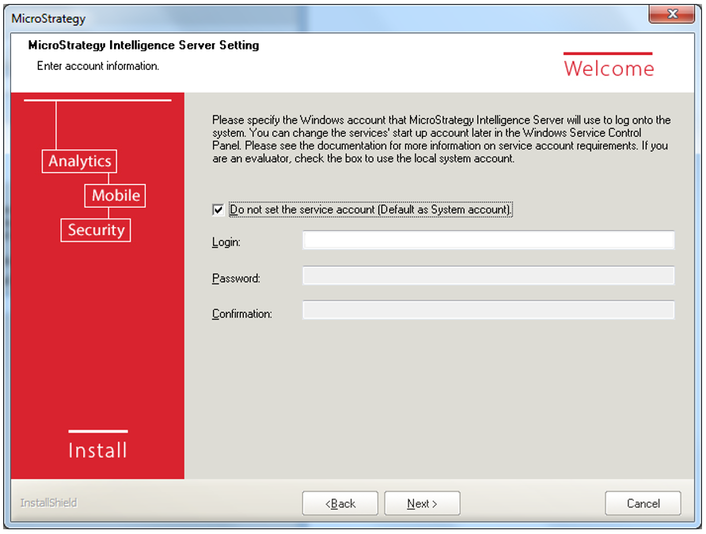Screen dimensions: 706x534
Task: Select the Mobile box in sidebar graphic
Action: tap(116, 195)
